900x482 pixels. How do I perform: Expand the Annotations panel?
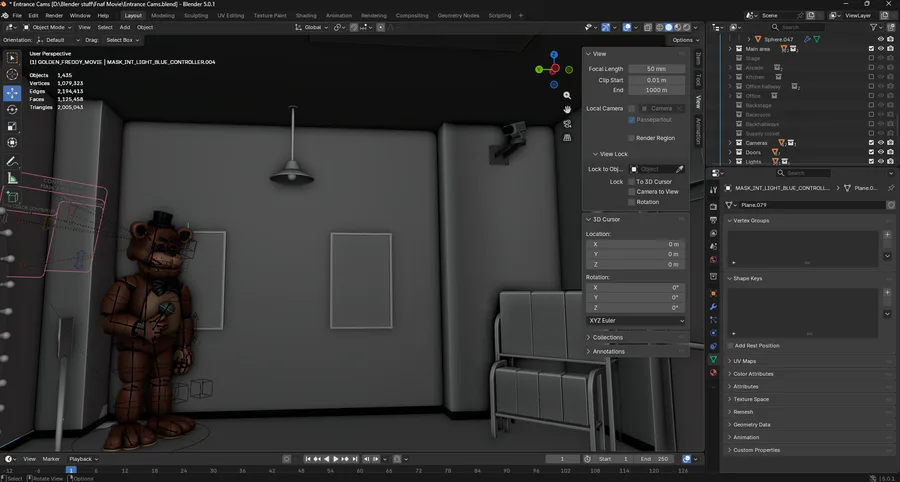608,351
